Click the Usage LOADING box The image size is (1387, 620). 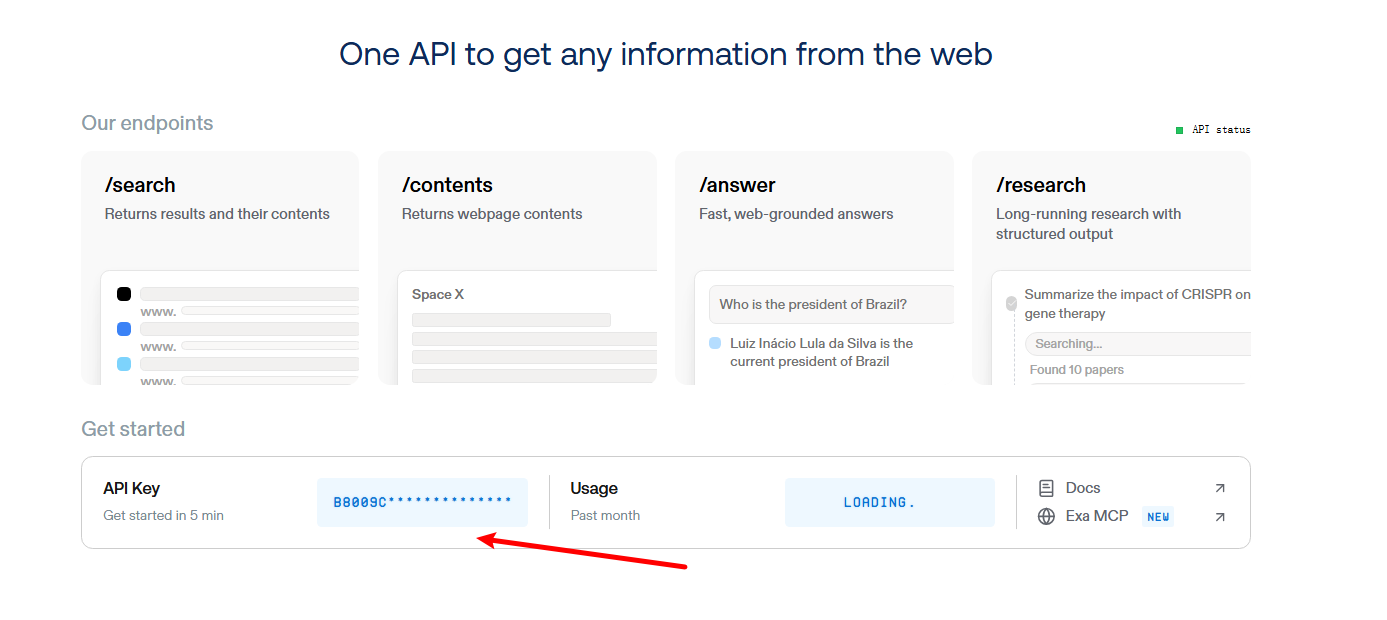click(x=890, y=502)
